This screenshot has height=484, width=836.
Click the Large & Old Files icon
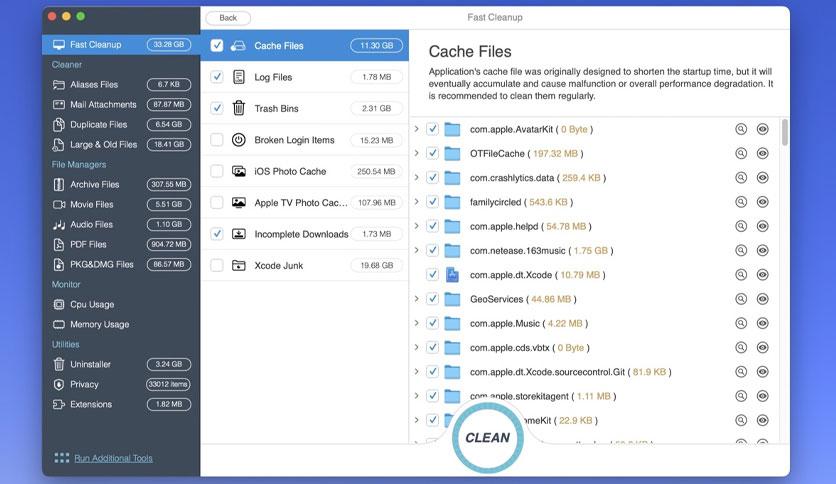point(59,144)
